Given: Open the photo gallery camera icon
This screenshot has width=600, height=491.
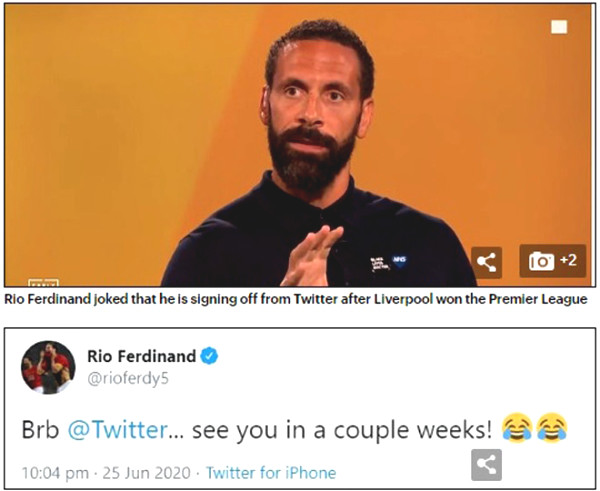Looking at the screenshot, I should [x=541, y=261].
